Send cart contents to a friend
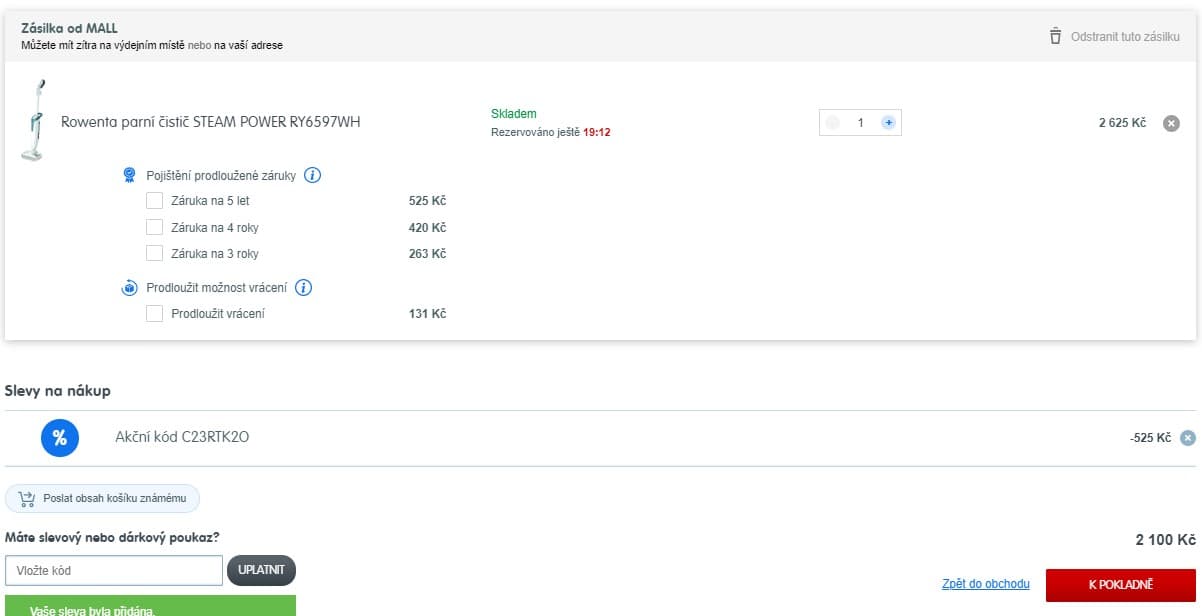The width and height of the screenshot is (1202, 616). [x=102, y=498]
